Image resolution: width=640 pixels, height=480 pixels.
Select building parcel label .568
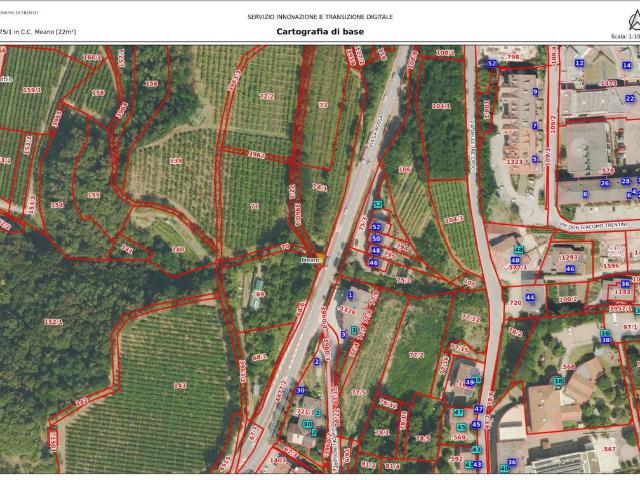567,367
